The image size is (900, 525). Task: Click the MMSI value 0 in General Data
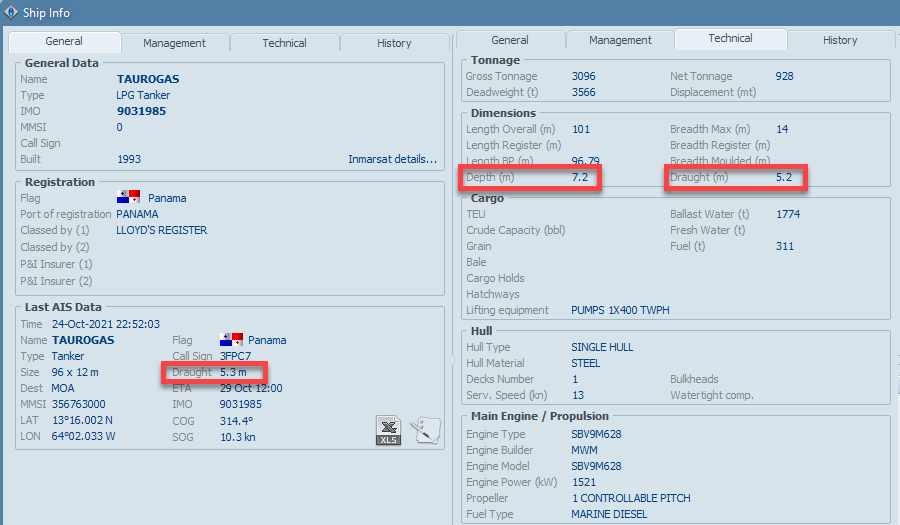tap(119, 127)
